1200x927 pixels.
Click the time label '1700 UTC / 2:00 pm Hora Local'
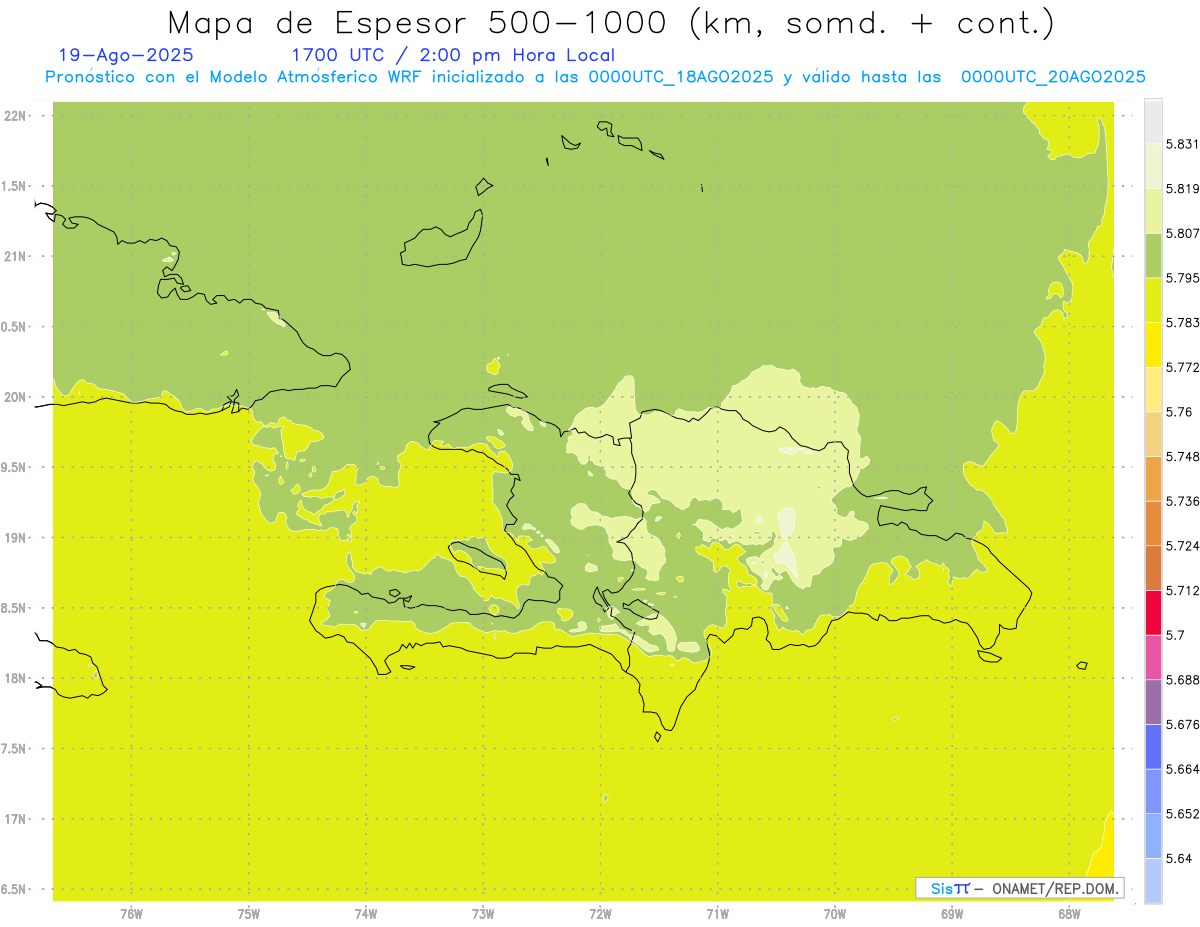452,56
